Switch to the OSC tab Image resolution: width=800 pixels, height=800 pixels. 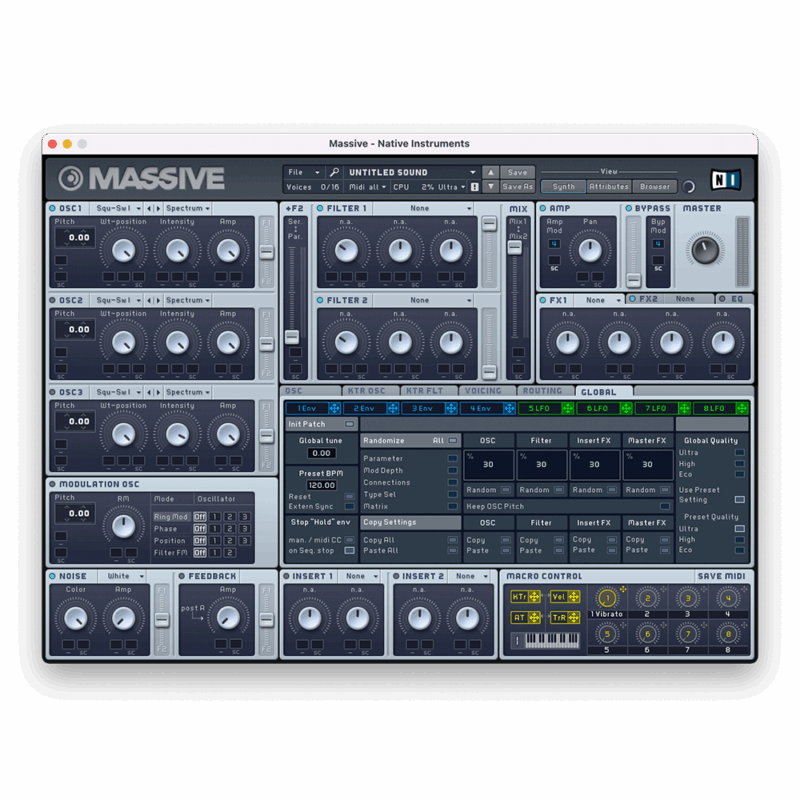310,391
